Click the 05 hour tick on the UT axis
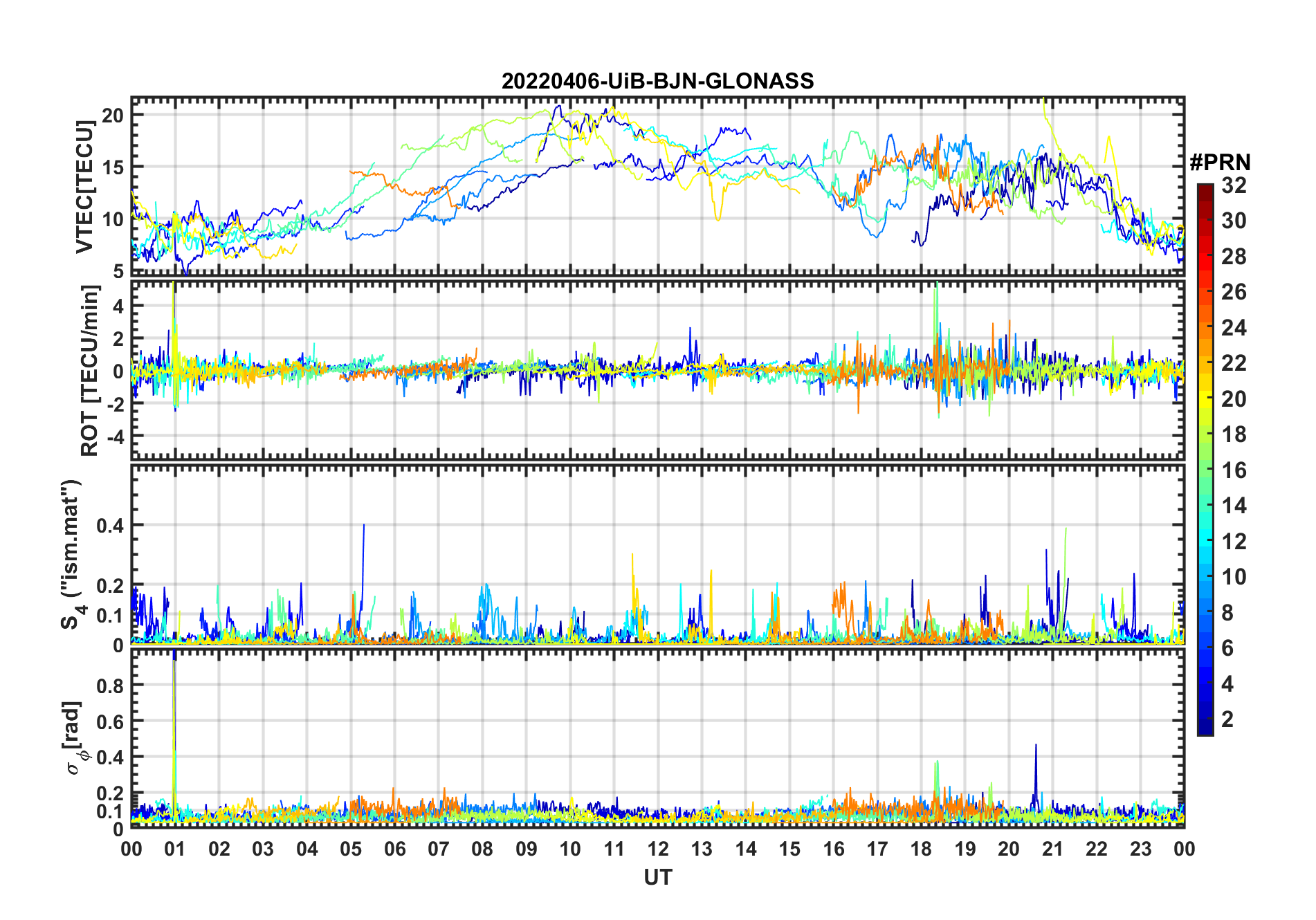The width and height of the screenshot is (1316, 920). [x=351, y=849]
